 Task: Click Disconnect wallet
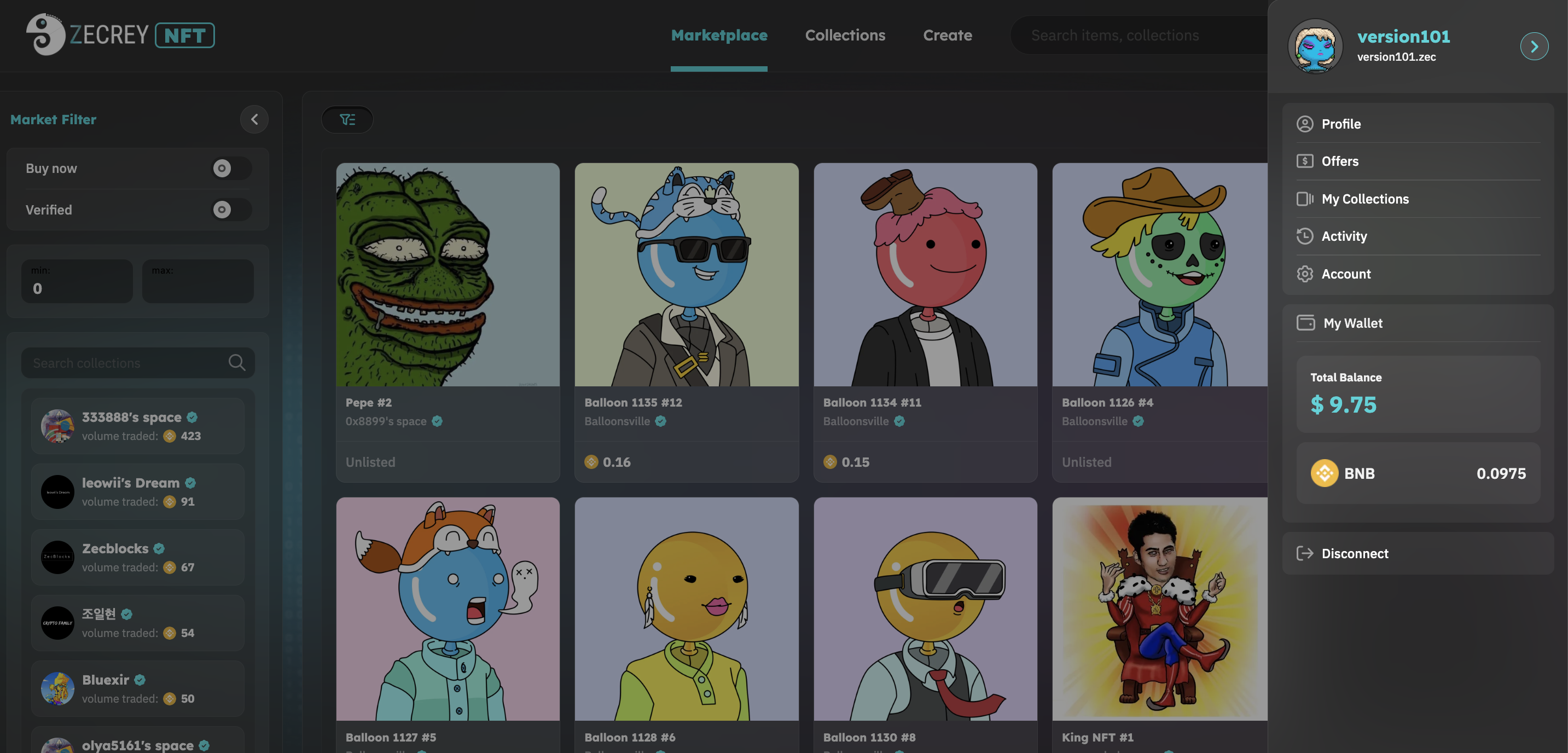coord(1354,553)
